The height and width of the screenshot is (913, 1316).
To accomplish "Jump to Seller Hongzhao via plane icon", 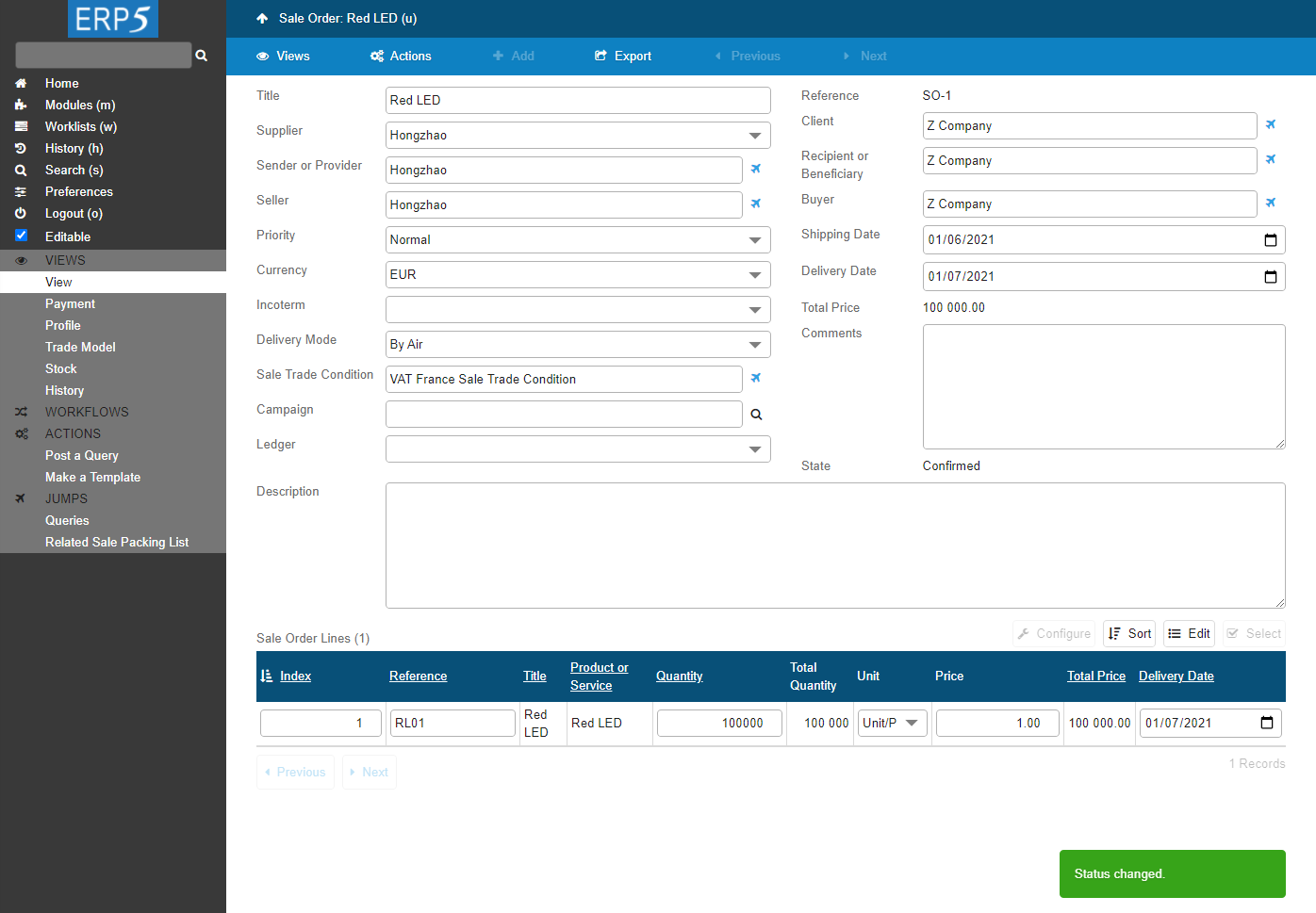I will coord(755,204).
